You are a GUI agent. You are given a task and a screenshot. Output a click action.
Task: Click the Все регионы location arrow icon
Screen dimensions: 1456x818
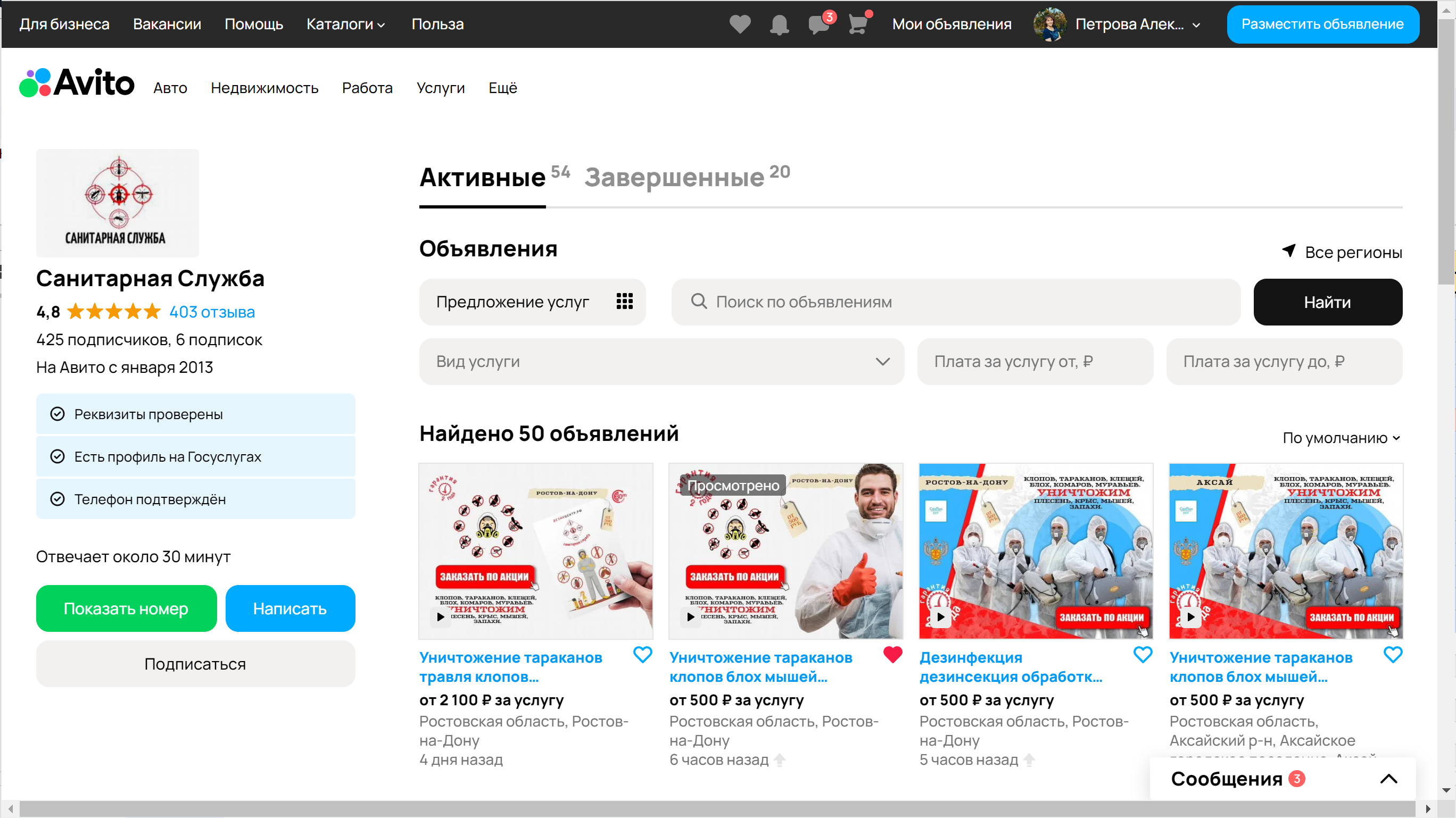pyautogui.click(x=1289, y=251)
